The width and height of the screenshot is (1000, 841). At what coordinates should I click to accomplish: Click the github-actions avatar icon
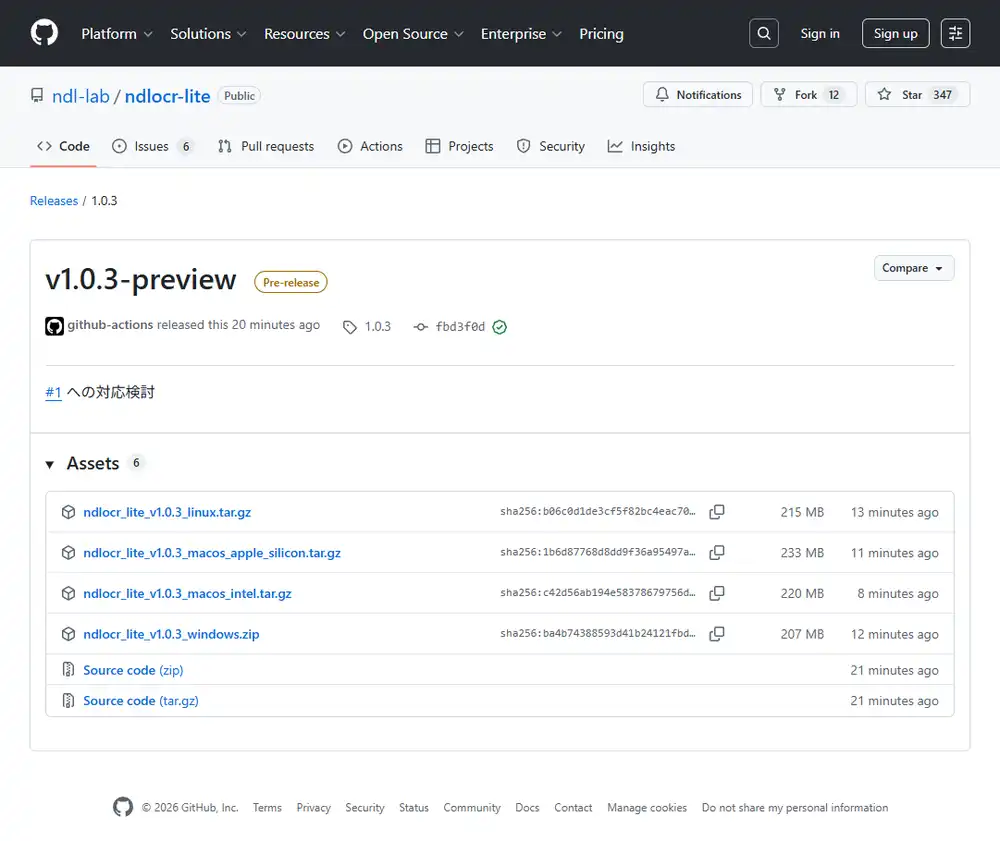pyautogui.click(x=55, y=326)
